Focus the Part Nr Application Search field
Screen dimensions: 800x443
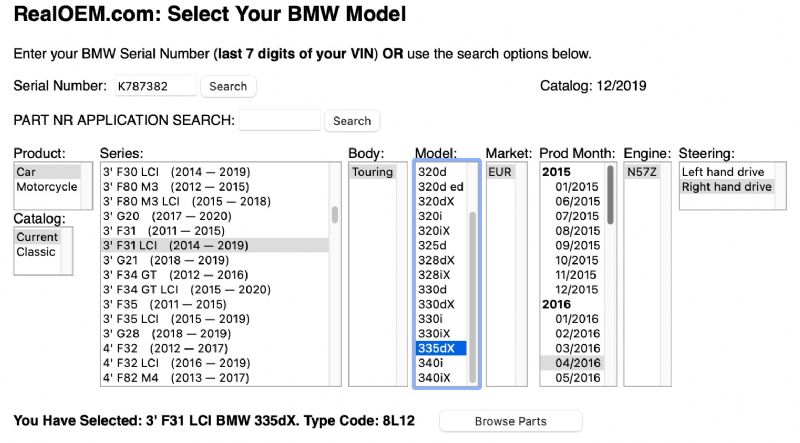(280, 121)
